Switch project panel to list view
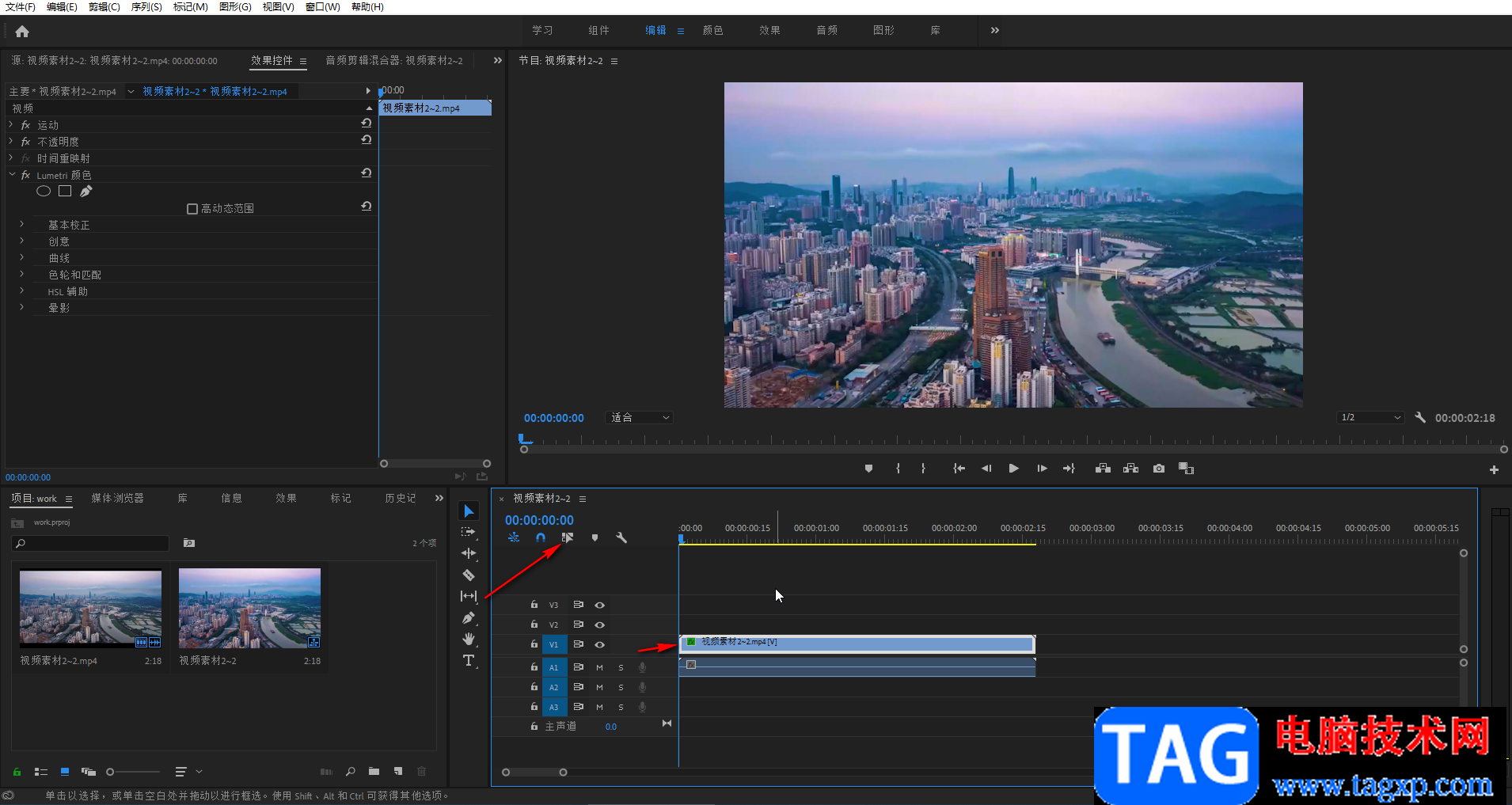The image size is (1512, 805). click(x=41, y=772)
